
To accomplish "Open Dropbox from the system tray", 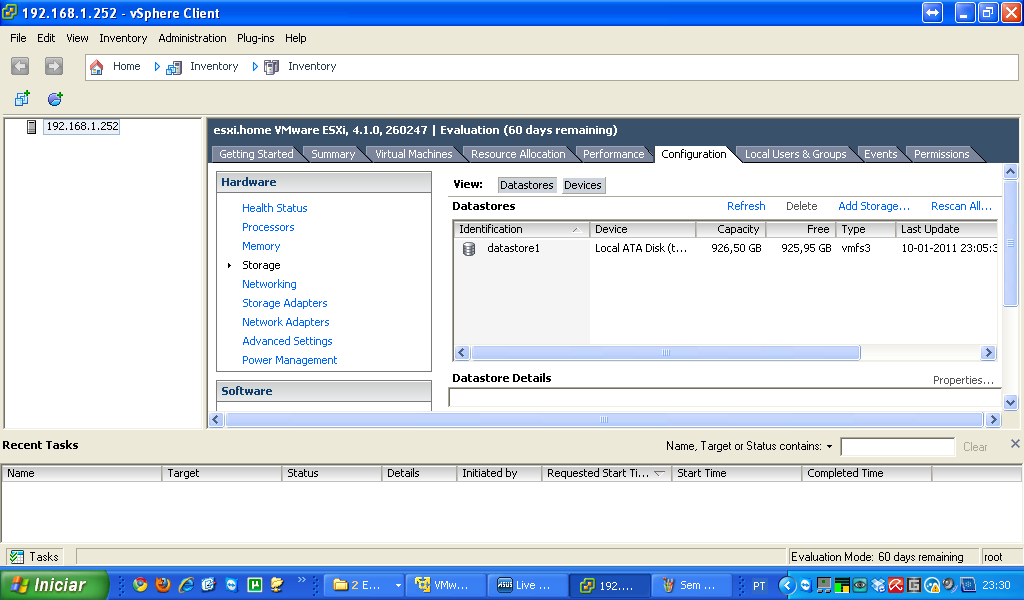I will (x=876, y=585).
